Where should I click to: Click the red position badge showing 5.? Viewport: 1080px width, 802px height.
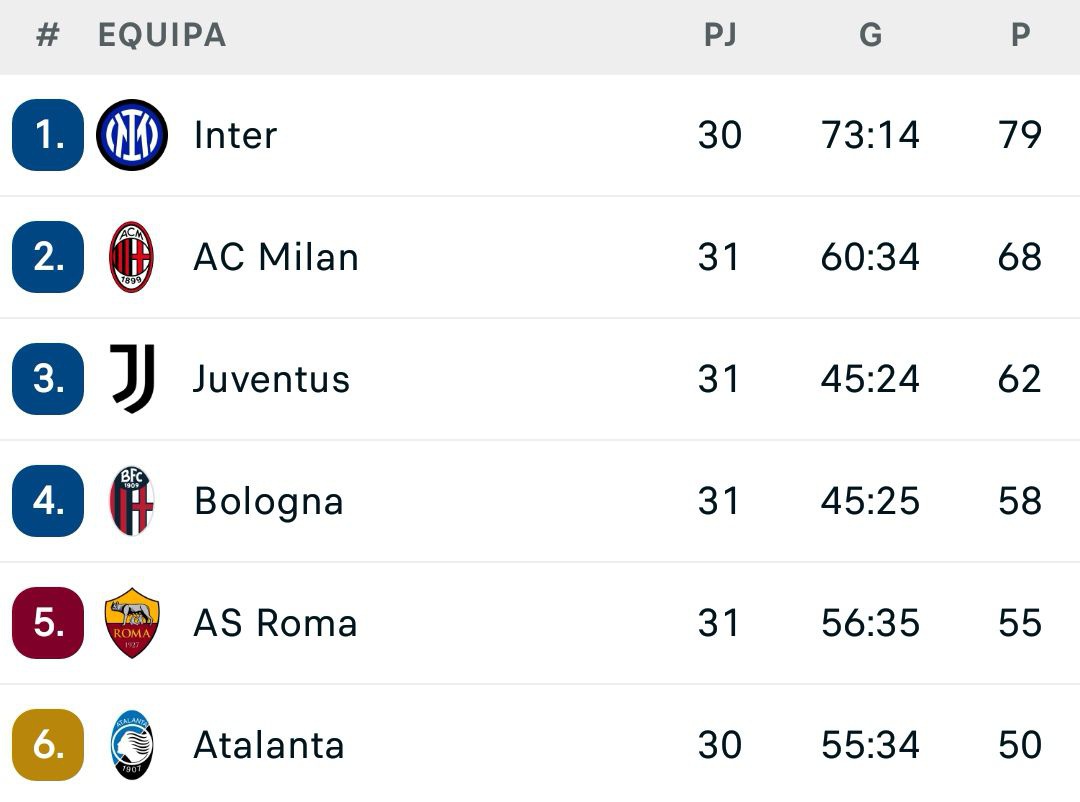pyautogui.click(x=47, y=622)
